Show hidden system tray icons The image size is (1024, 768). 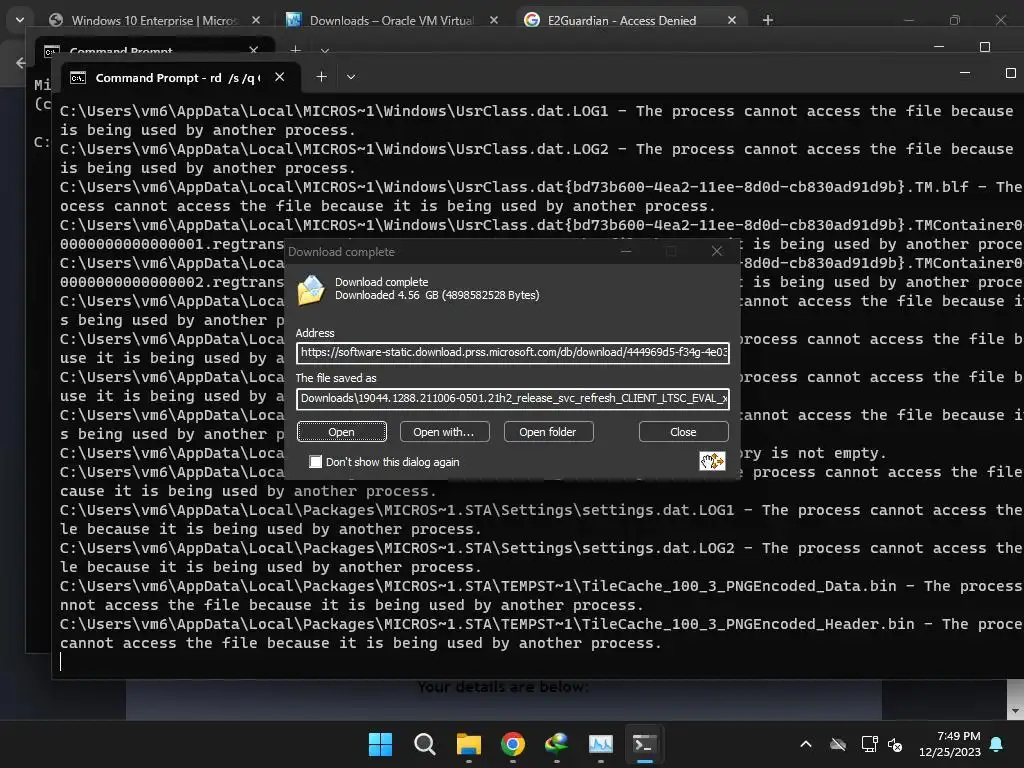pos(806,744)
